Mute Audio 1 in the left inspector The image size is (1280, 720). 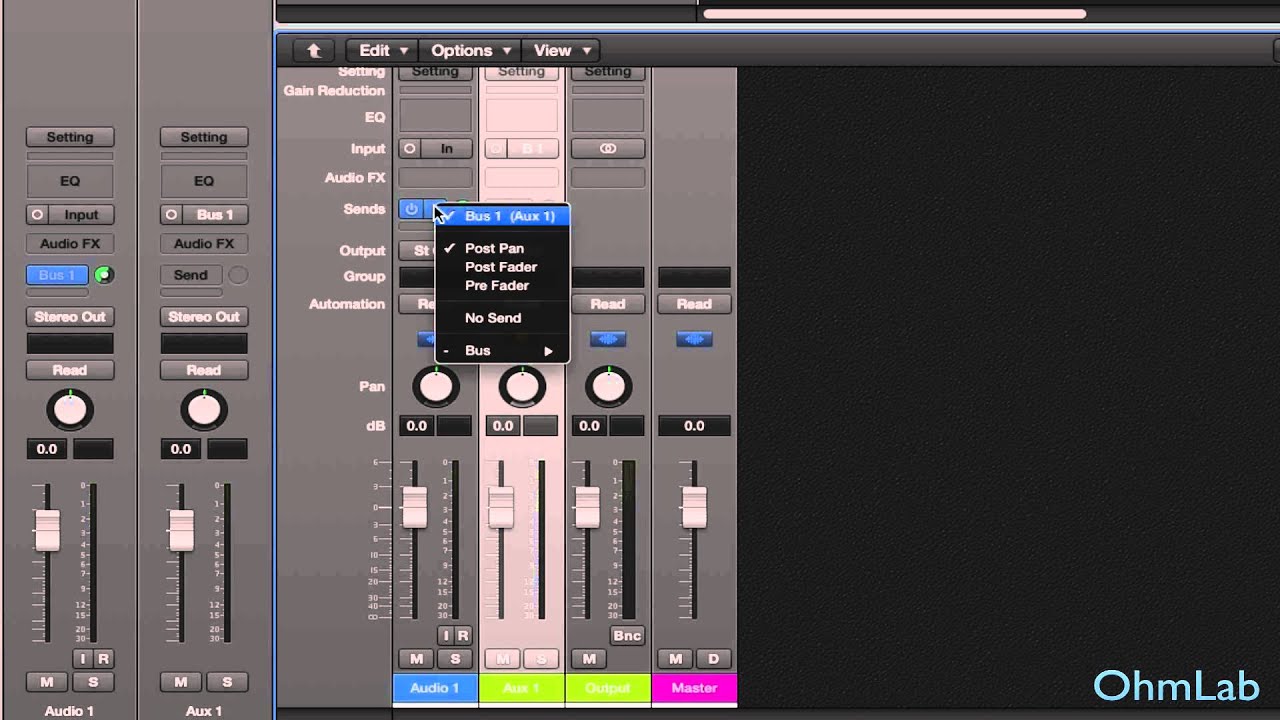46,682
